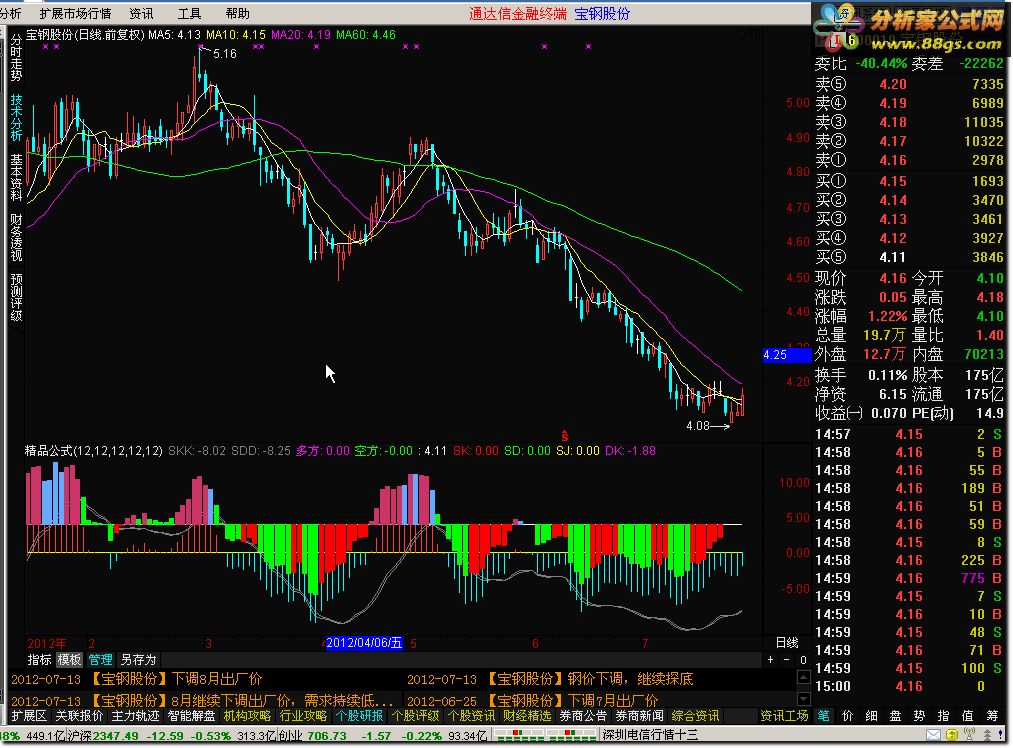The height and width of the screenshot is (748, 1013).
Task: Switch to the 机构攻略 bottom tab
Action: (x=247, y=716)
